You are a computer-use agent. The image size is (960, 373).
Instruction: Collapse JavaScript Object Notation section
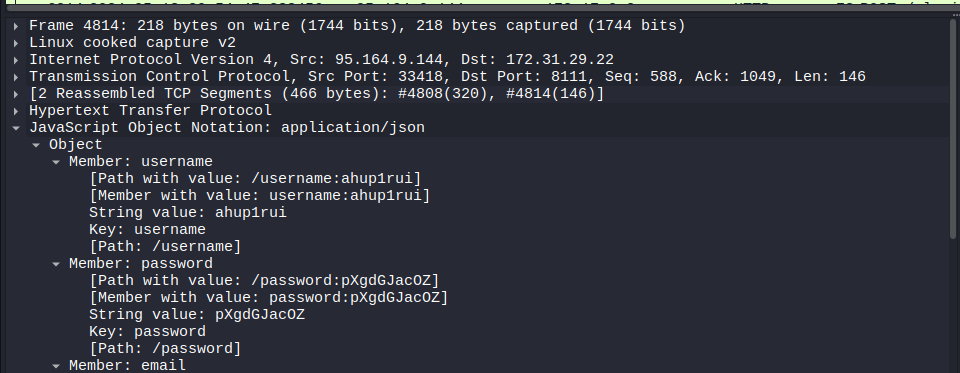pos(16,127)
